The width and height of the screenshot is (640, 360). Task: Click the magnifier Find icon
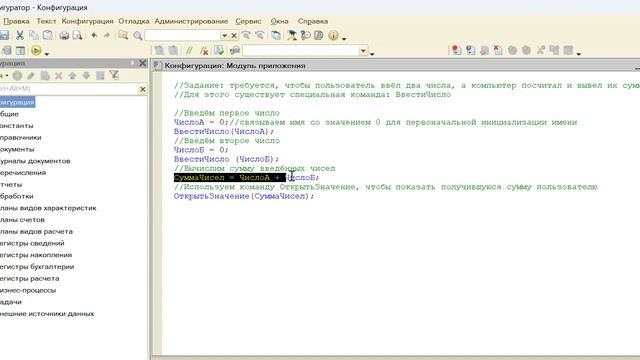(138, 36)
